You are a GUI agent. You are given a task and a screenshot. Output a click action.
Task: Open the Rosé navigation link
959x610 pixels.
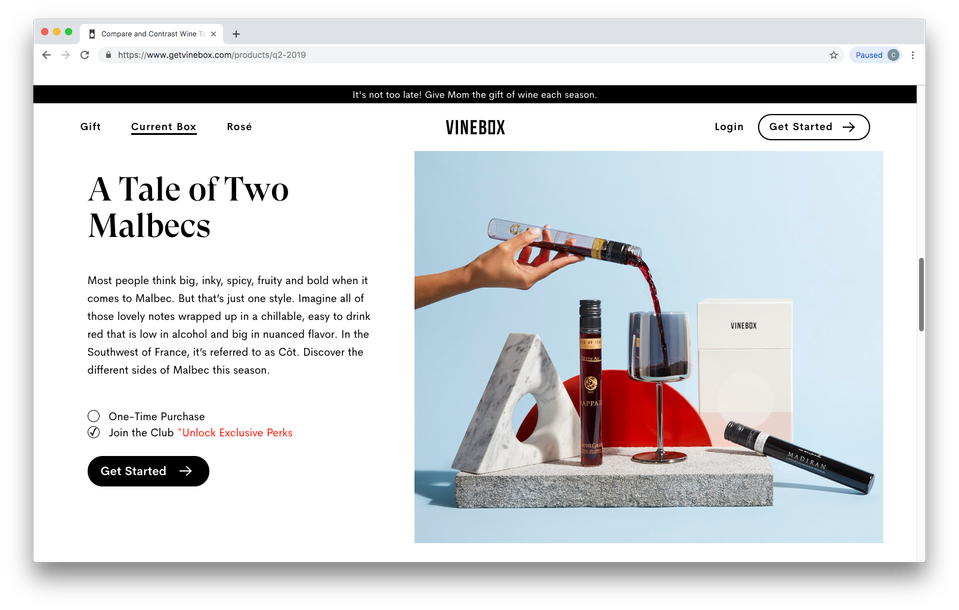tap(239, 127)
